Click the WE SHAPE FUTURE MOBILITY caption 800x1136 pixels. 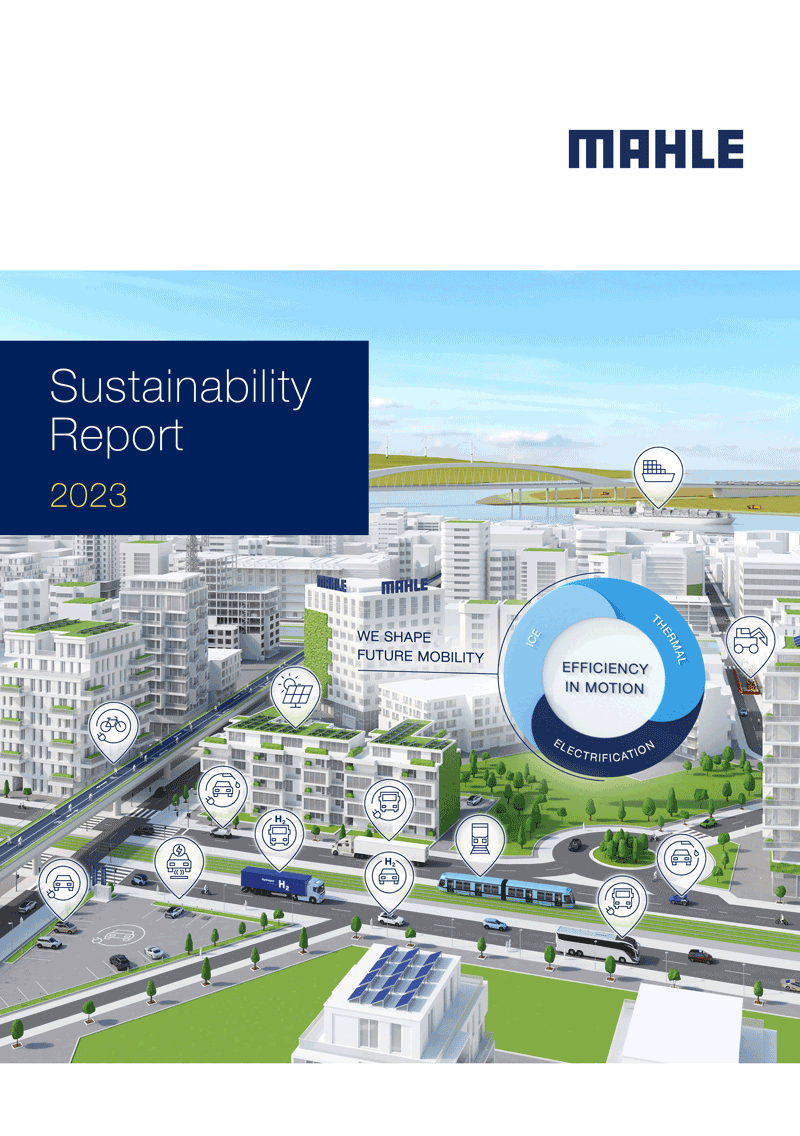[x=420, y=647]
